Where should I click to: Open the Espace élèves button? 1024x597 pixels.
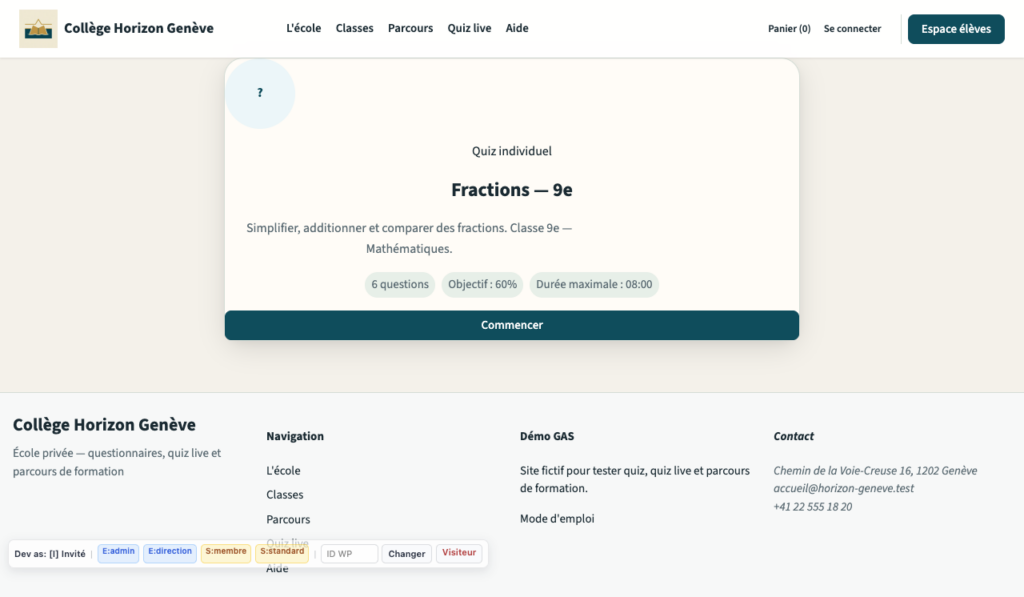click(956, 29)
